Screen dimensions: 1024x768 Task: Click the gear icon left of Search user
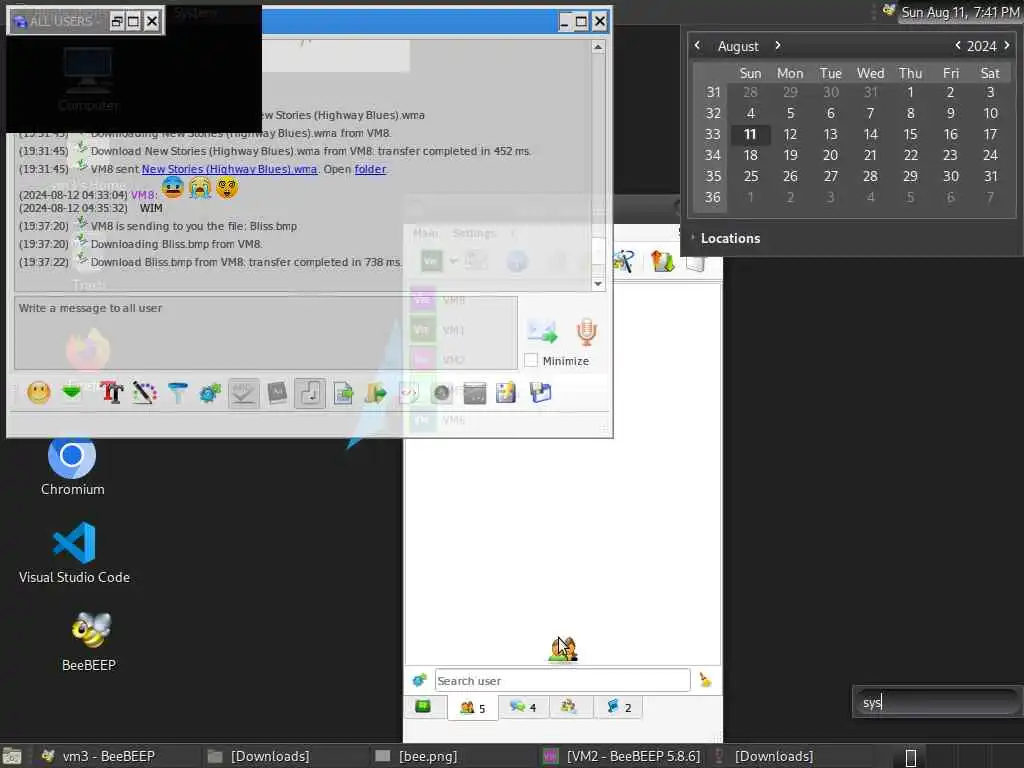click(x=419, y=680)
